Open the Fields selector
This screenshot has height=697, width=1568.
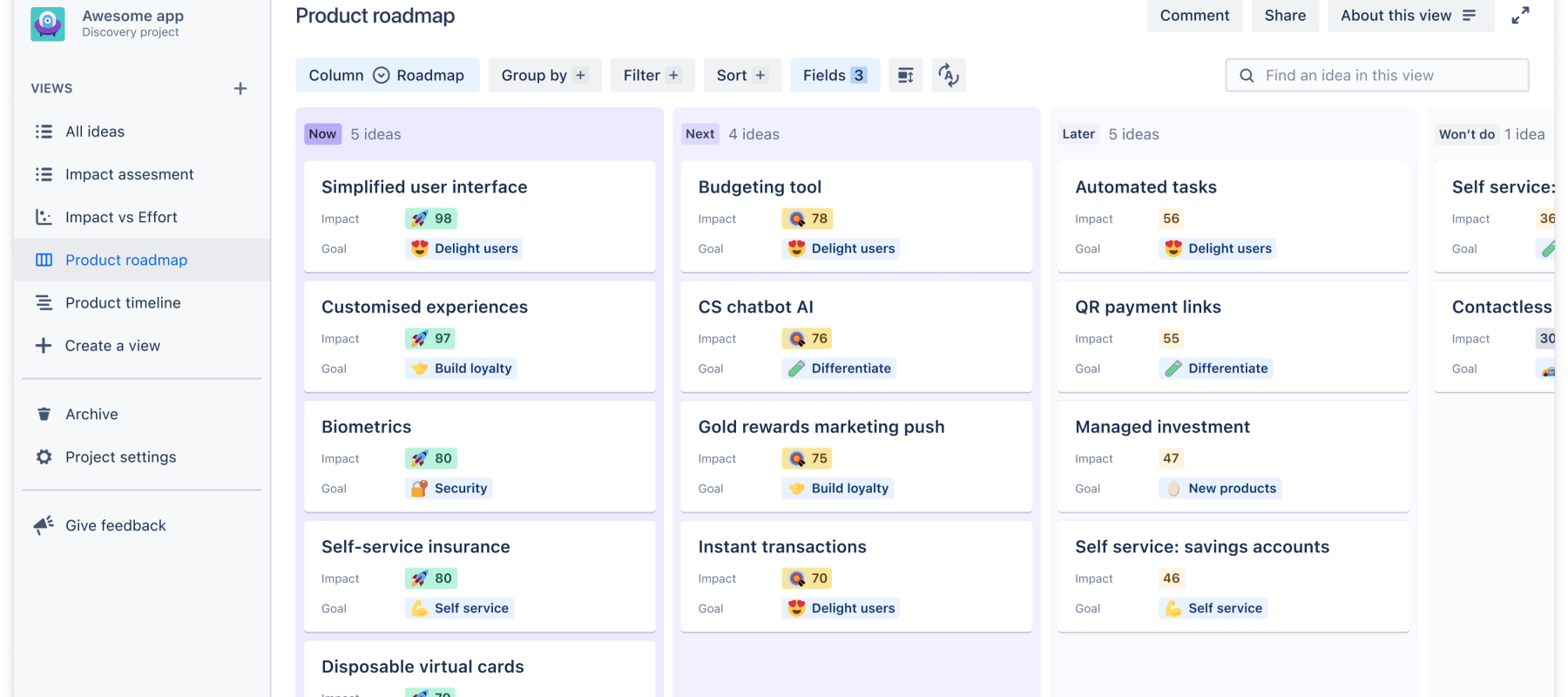(835, 76)
